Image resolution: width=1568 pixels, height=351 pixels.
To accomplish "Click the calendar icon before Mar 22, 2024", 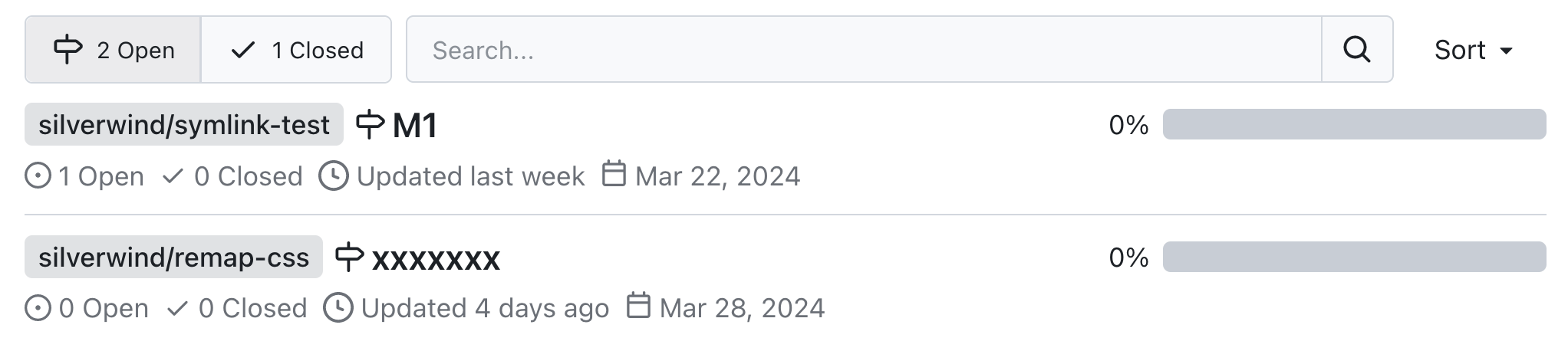I will point(614,174).
